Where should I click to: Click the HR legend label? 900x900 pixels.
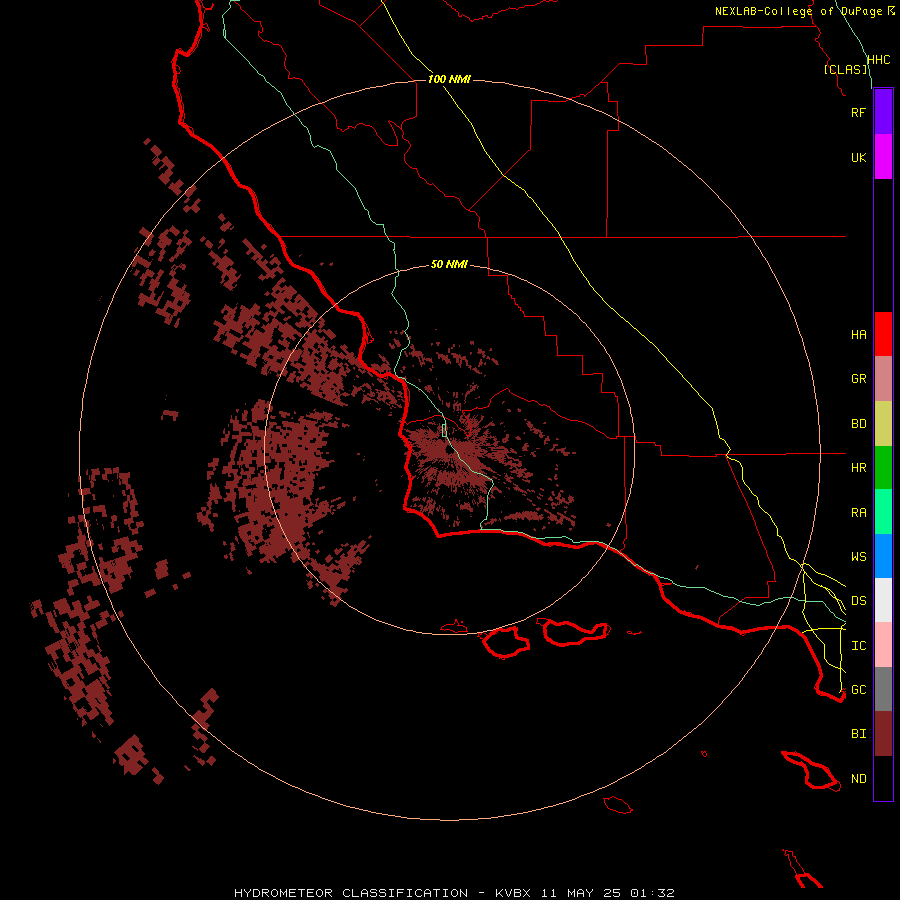click(x=858, y=468)
